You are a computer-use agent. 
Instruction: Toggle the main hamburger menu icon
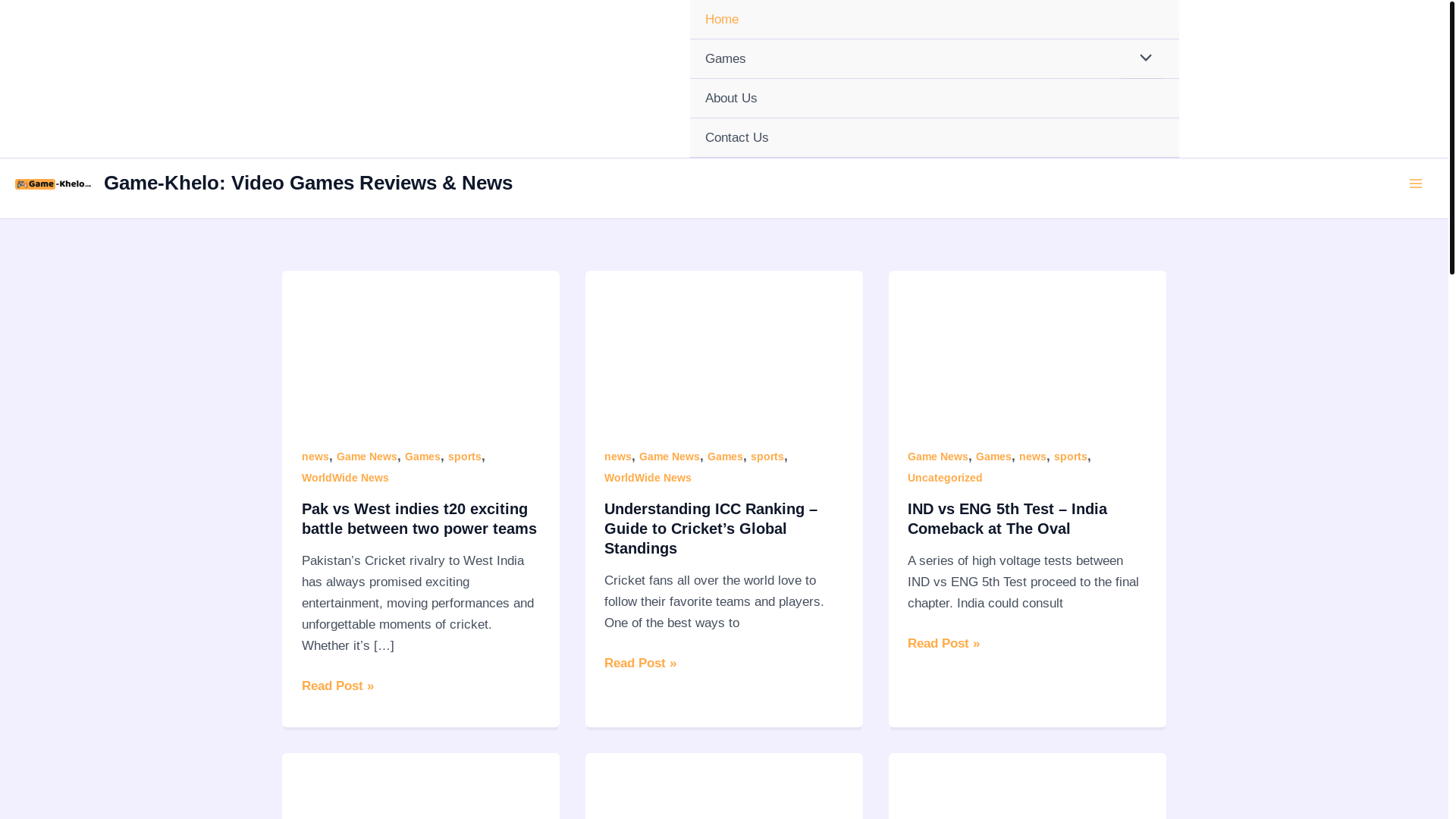pyautogui.click(x=1415, y=184)
